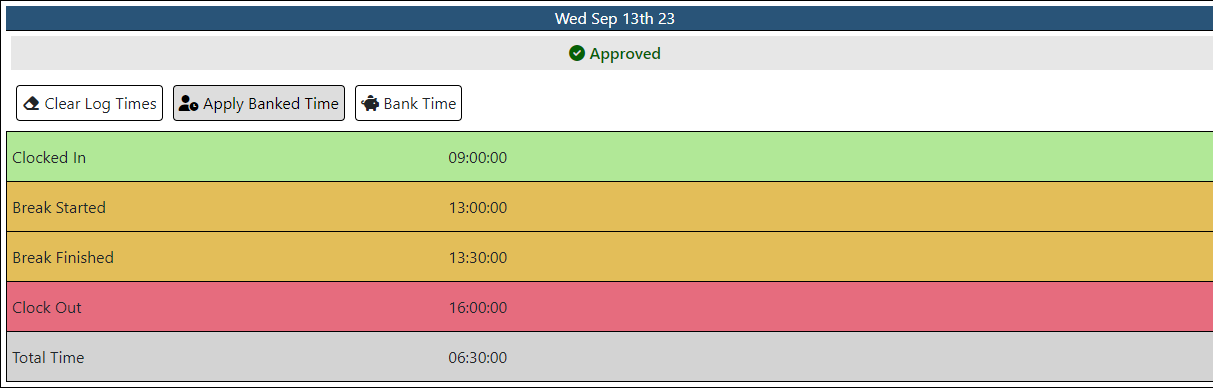
Task: Click the 09:00:00 clocked in time
Action: click(478, 158)
